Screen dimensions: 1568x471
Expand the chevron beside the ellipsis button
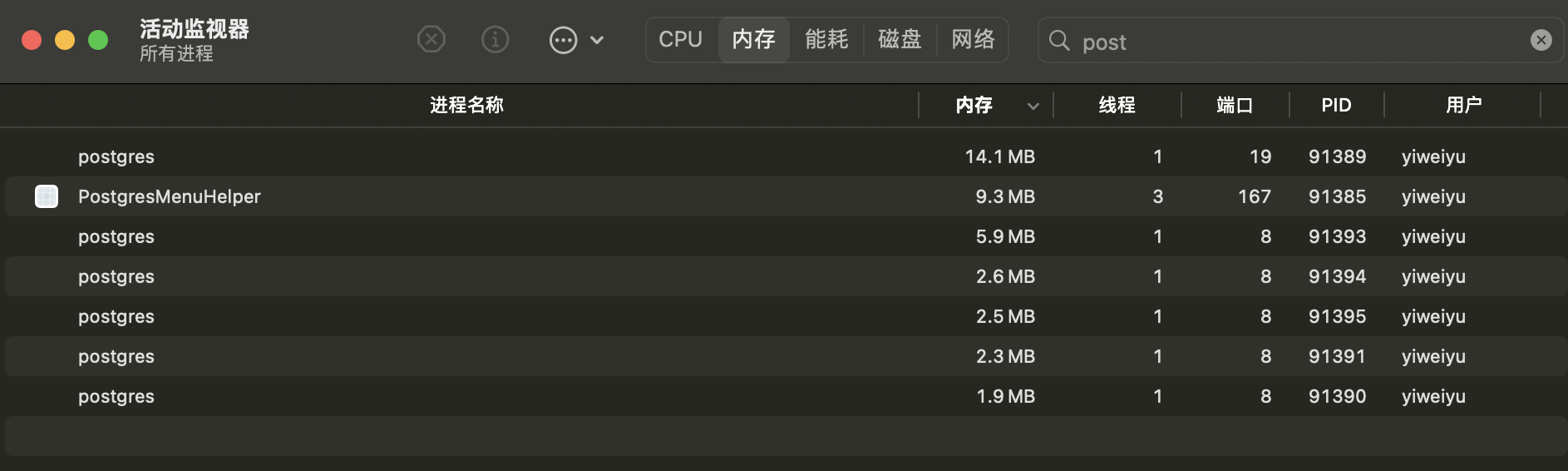(597, 40)
